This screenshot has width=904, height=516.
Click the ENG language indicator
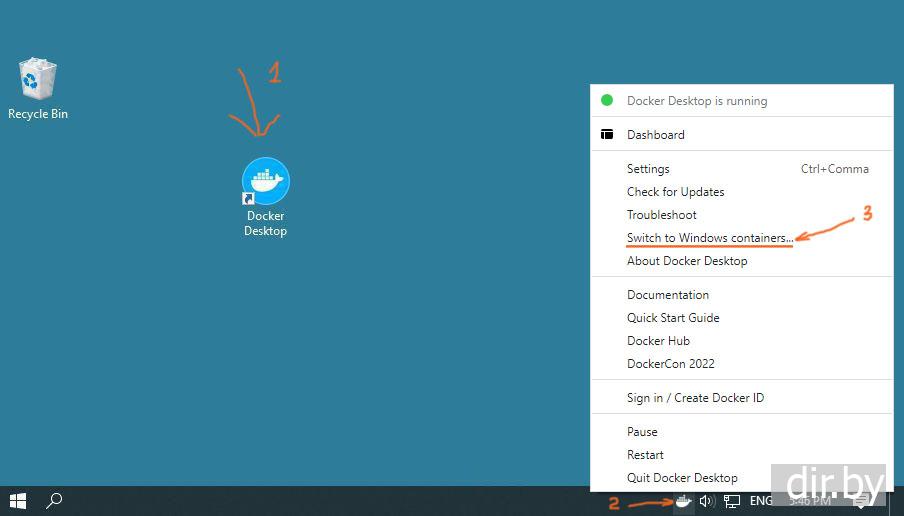(x=761, y=501)
